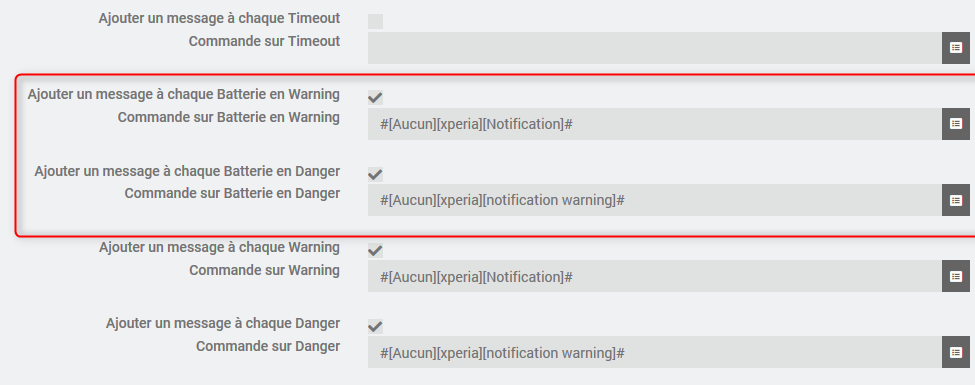Click the Commande sur Batterie en Danger label
975x385 pixels.
(x=232, y=193)
